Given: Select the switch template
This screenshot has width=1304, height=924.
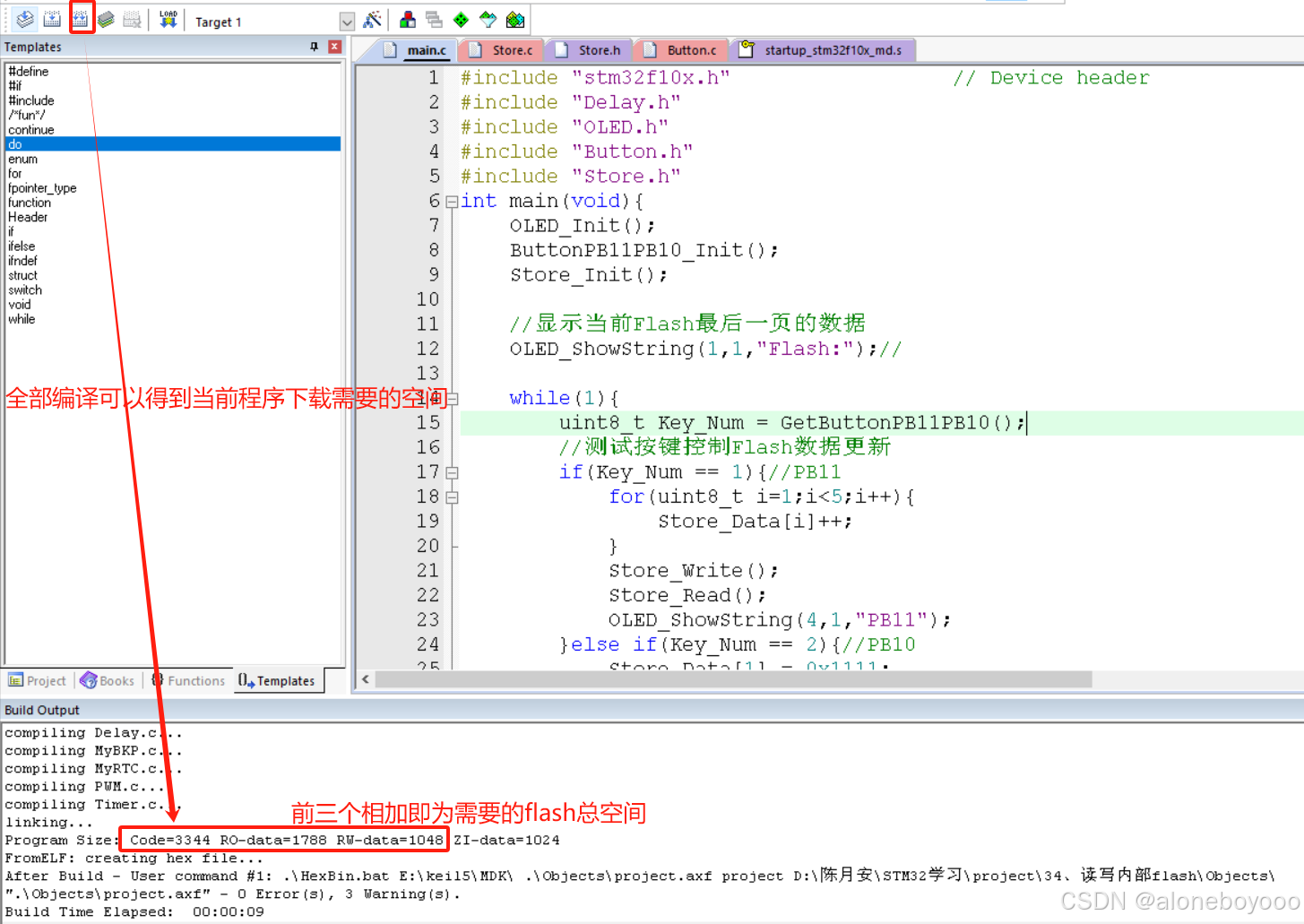Looking at the screenshot, I should click(x=25, y=290).
